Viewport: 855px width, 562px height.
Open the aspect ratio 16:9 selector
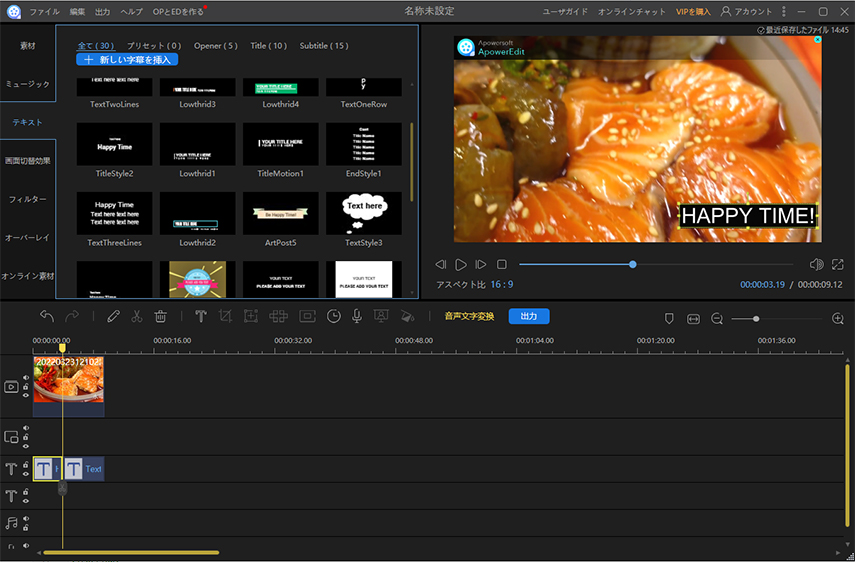[x=501, y=285]
